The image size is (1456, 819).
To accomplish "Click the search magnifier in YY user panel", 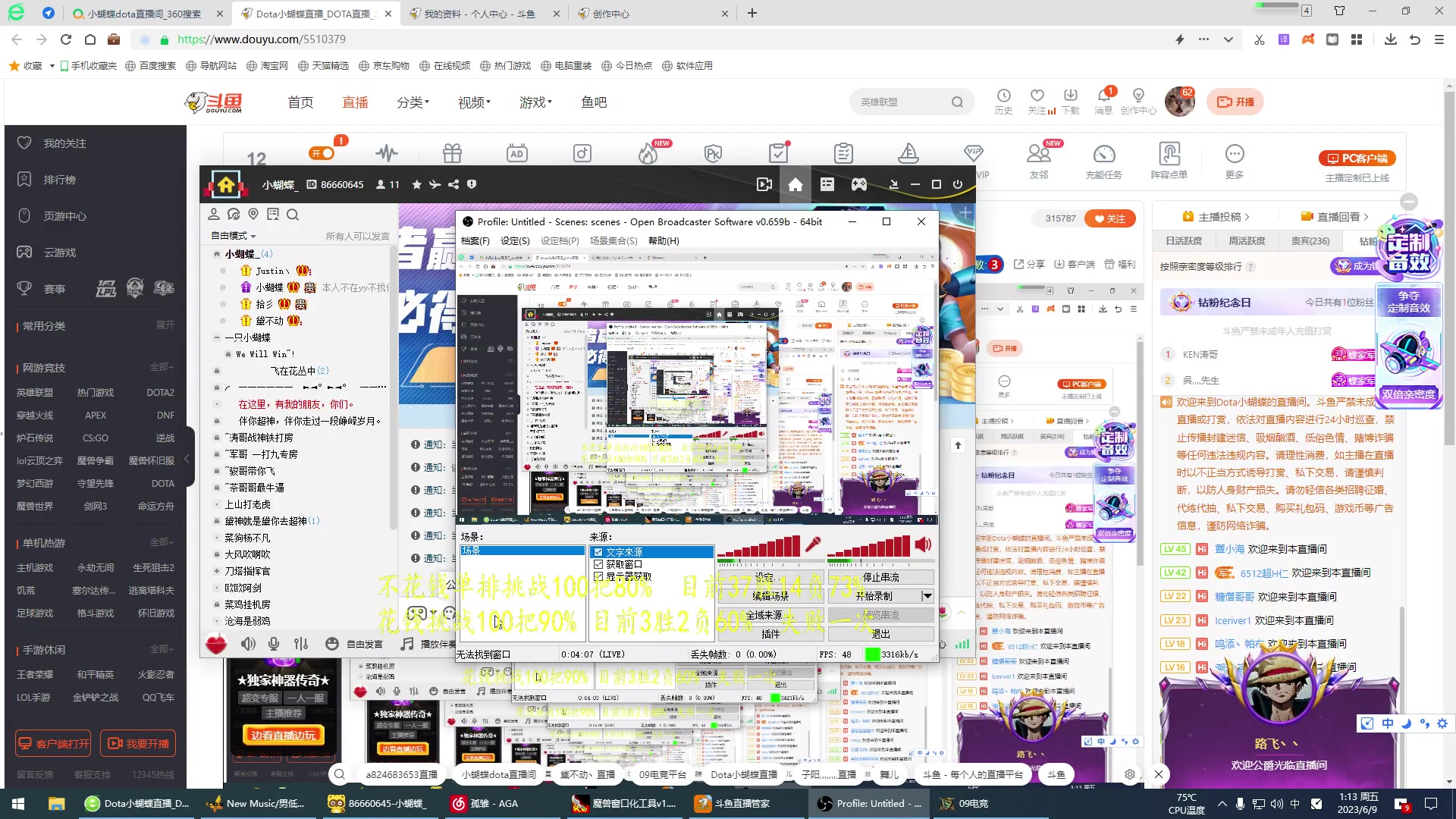I will [293, 215].
